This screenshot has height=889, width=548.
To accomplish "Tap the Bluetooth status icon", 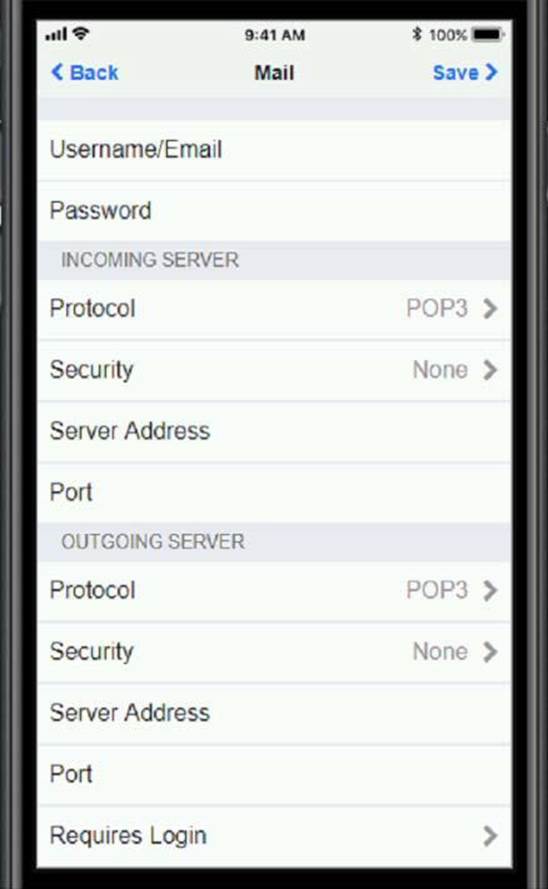I will point(417,35).
